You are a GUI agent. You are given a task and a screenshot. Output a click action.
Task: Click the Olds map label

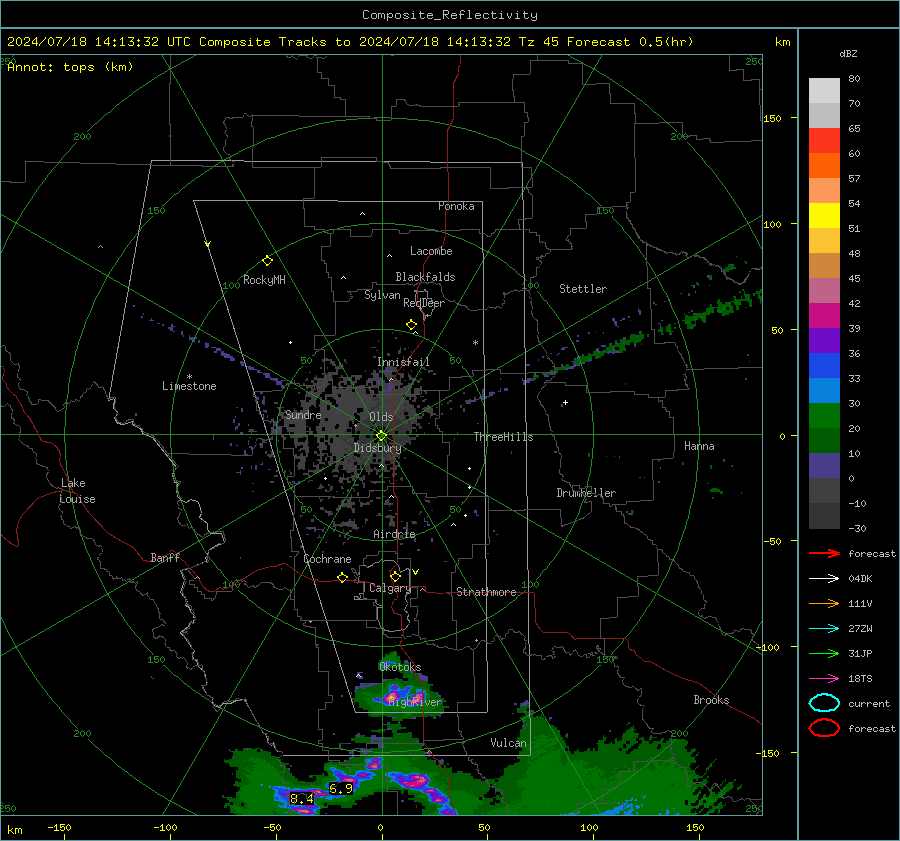pos(381,417)
